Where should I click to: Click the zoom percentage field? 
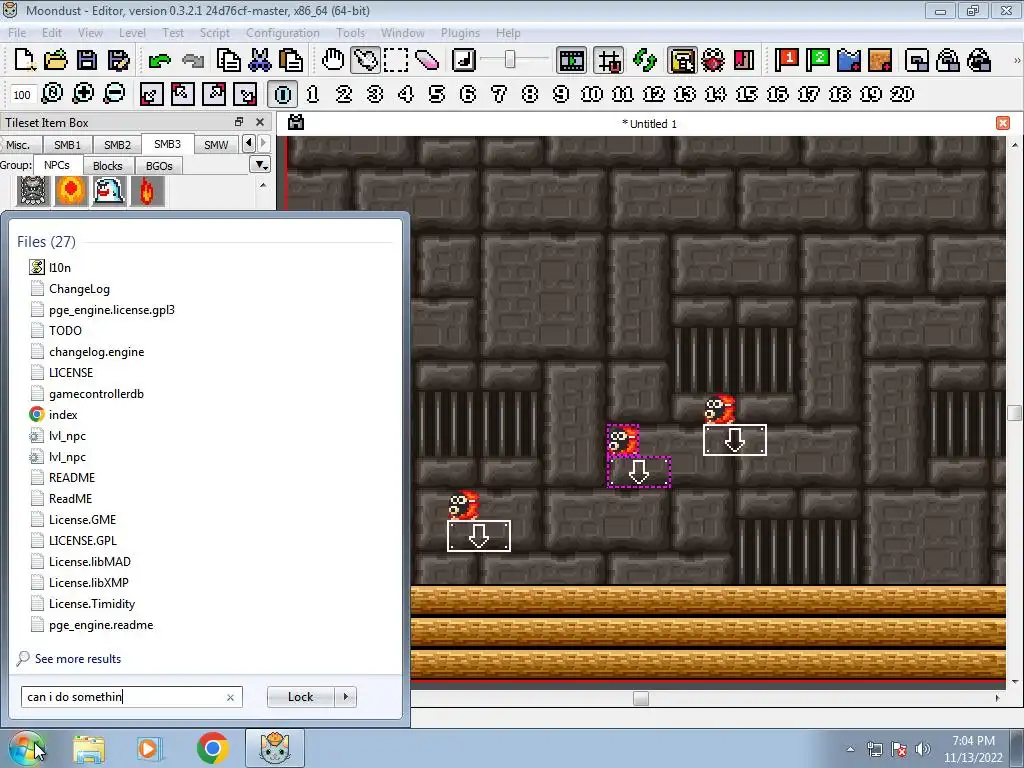point(22,95)
